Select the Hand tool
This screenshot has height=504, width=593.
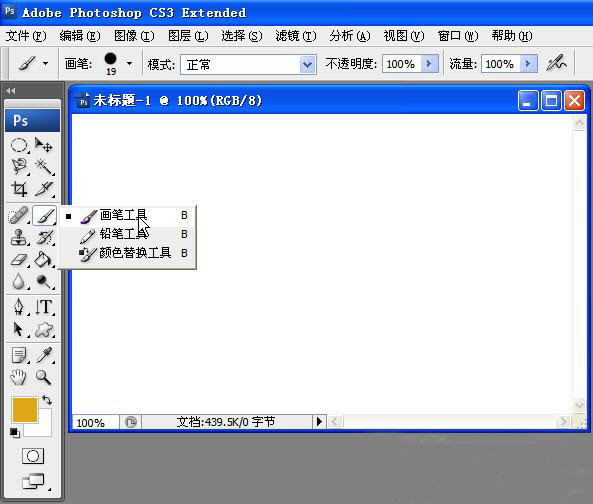click(18, 377)
